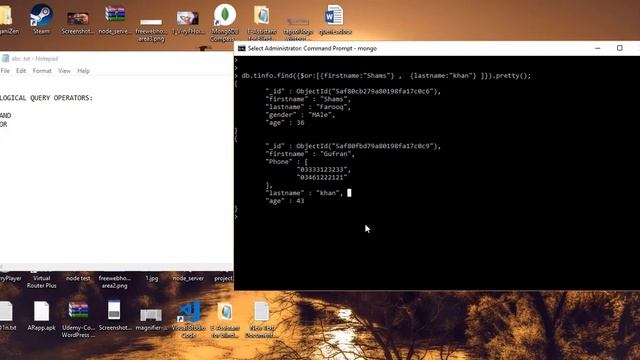
Task: Click the db.tinfo.find command line in Command Prompt
Action: tap(386, 76)
